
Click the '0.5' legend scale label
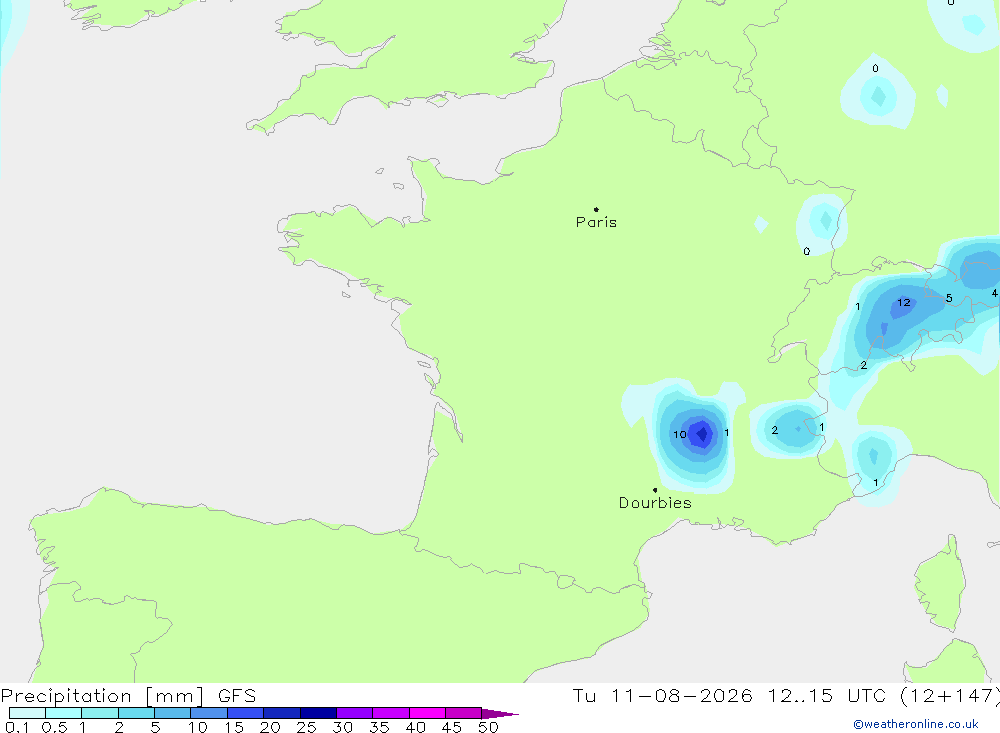click(54, 727)
